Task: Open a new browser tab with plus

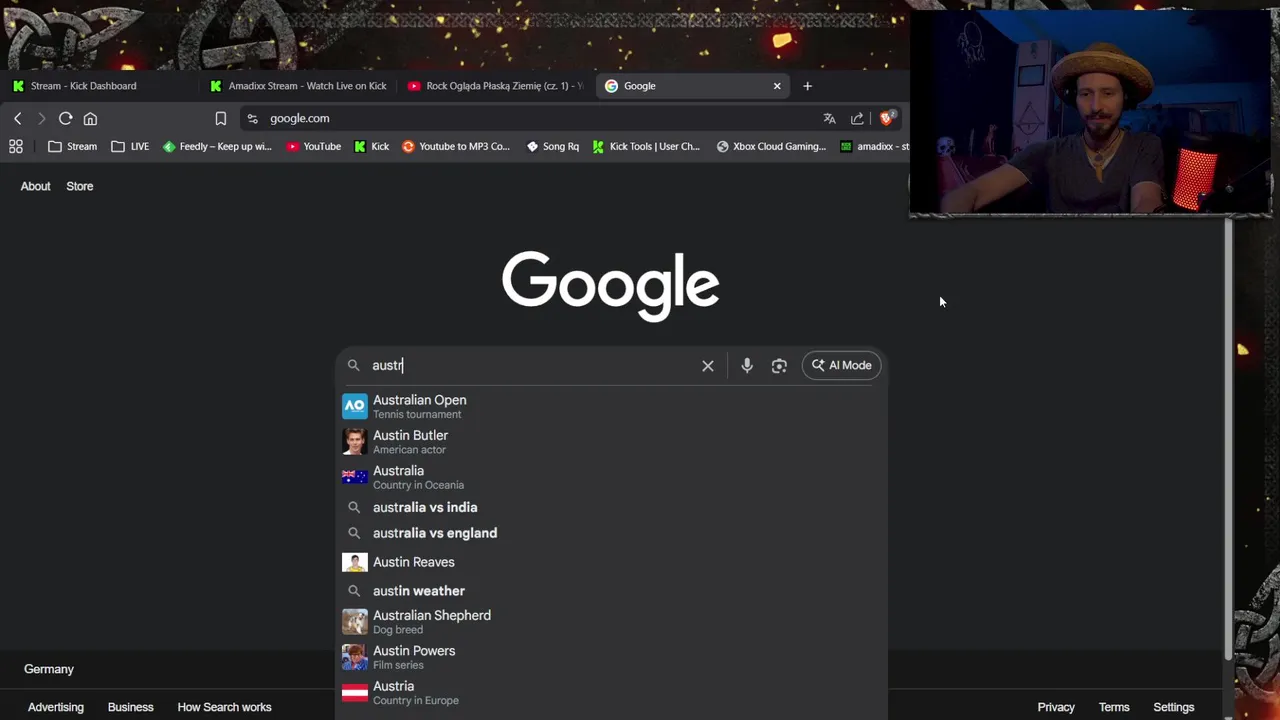Action: pyautogui.click(x=807, y=86)
